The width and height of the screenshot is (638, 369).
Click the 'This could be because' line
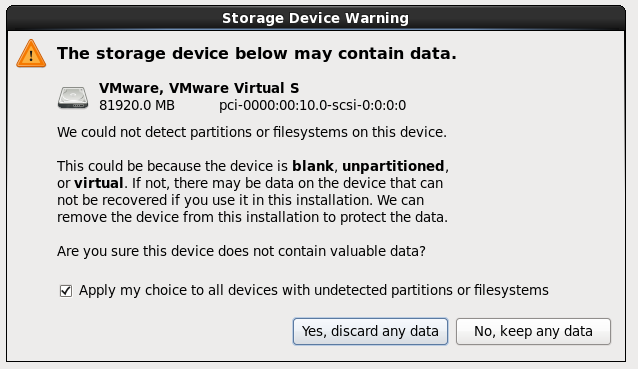(x=253, y=166)
